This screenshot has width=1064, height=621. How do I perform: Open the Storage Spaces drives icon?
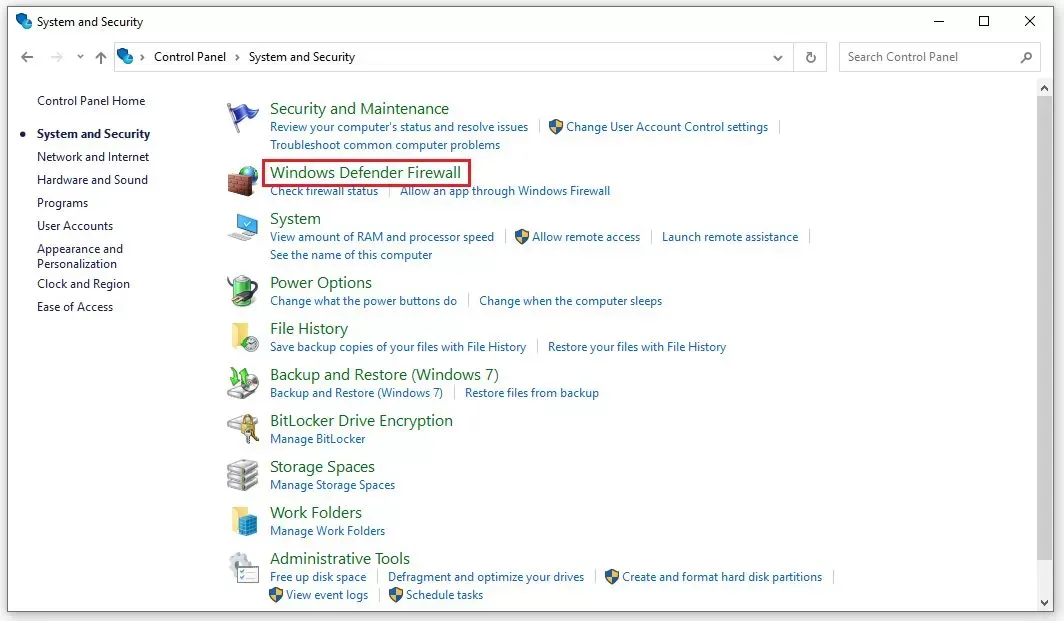pyautogui.click(x=243, y=475)
